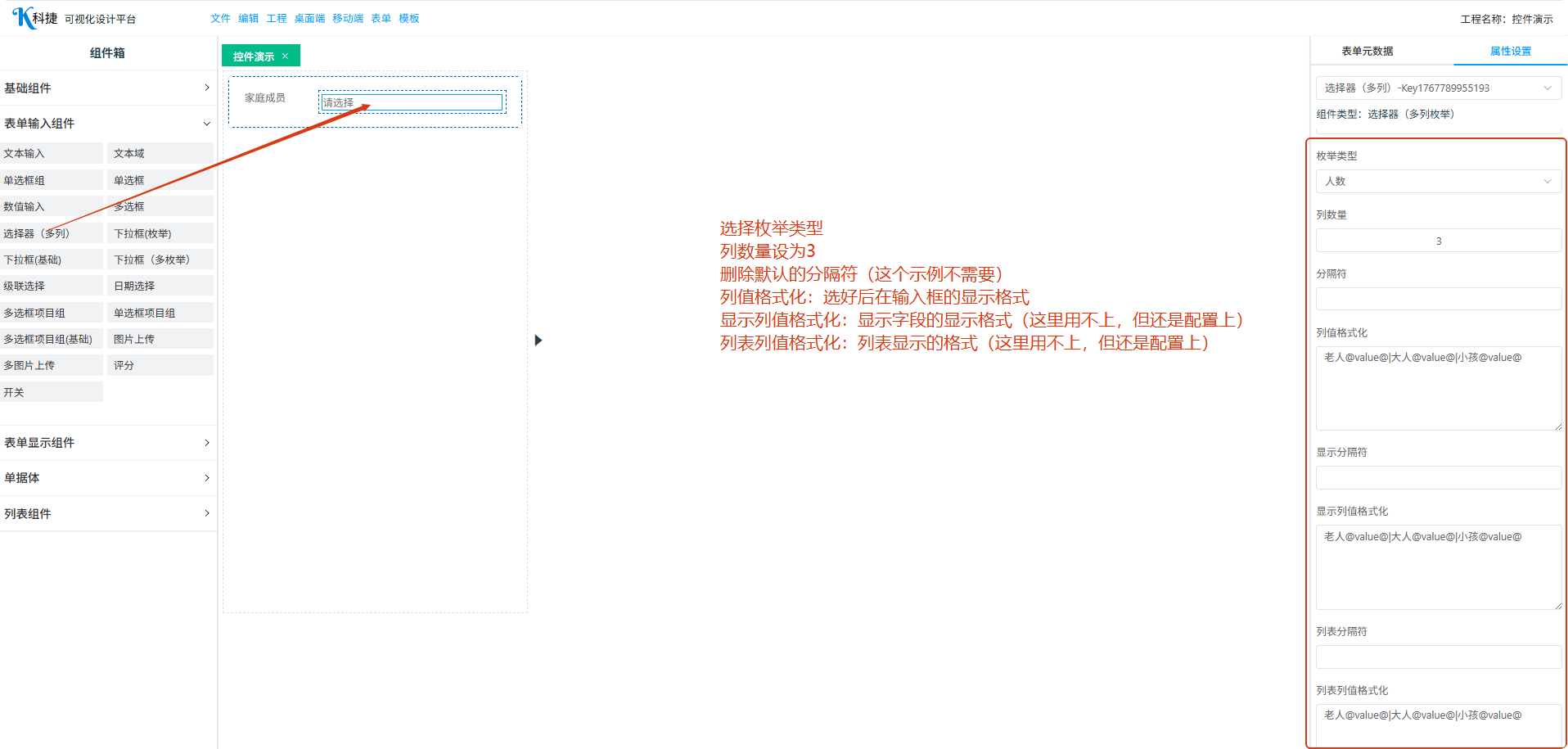The height and width of the screenshot is (749, 1568).
Task: Close the 控件演示 tab with X
Action: tap(285, 56)
